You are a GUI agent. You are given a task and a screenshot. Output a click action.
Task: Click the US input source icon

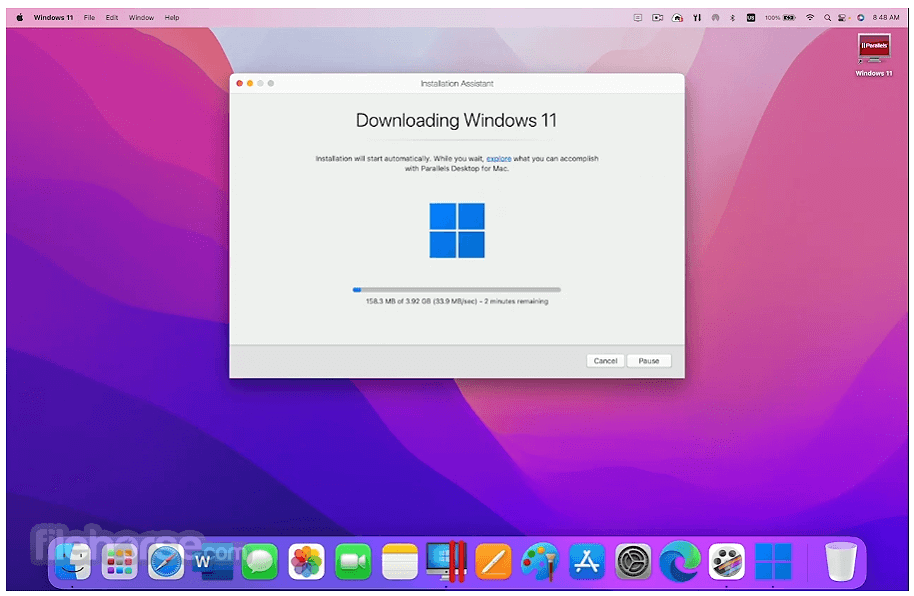(x=751, y=17)
